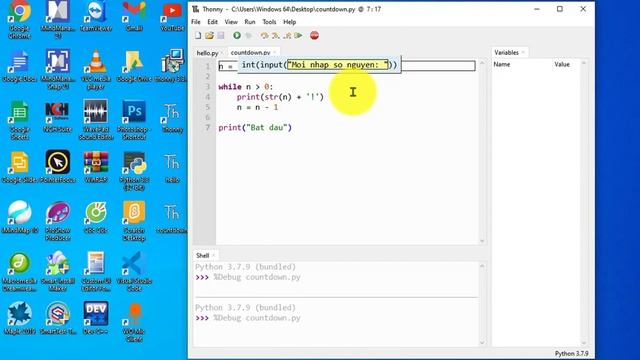
Task: Open Google Chrome desktop shortcut
Action: pyautogui.click(x=20, y=18)
